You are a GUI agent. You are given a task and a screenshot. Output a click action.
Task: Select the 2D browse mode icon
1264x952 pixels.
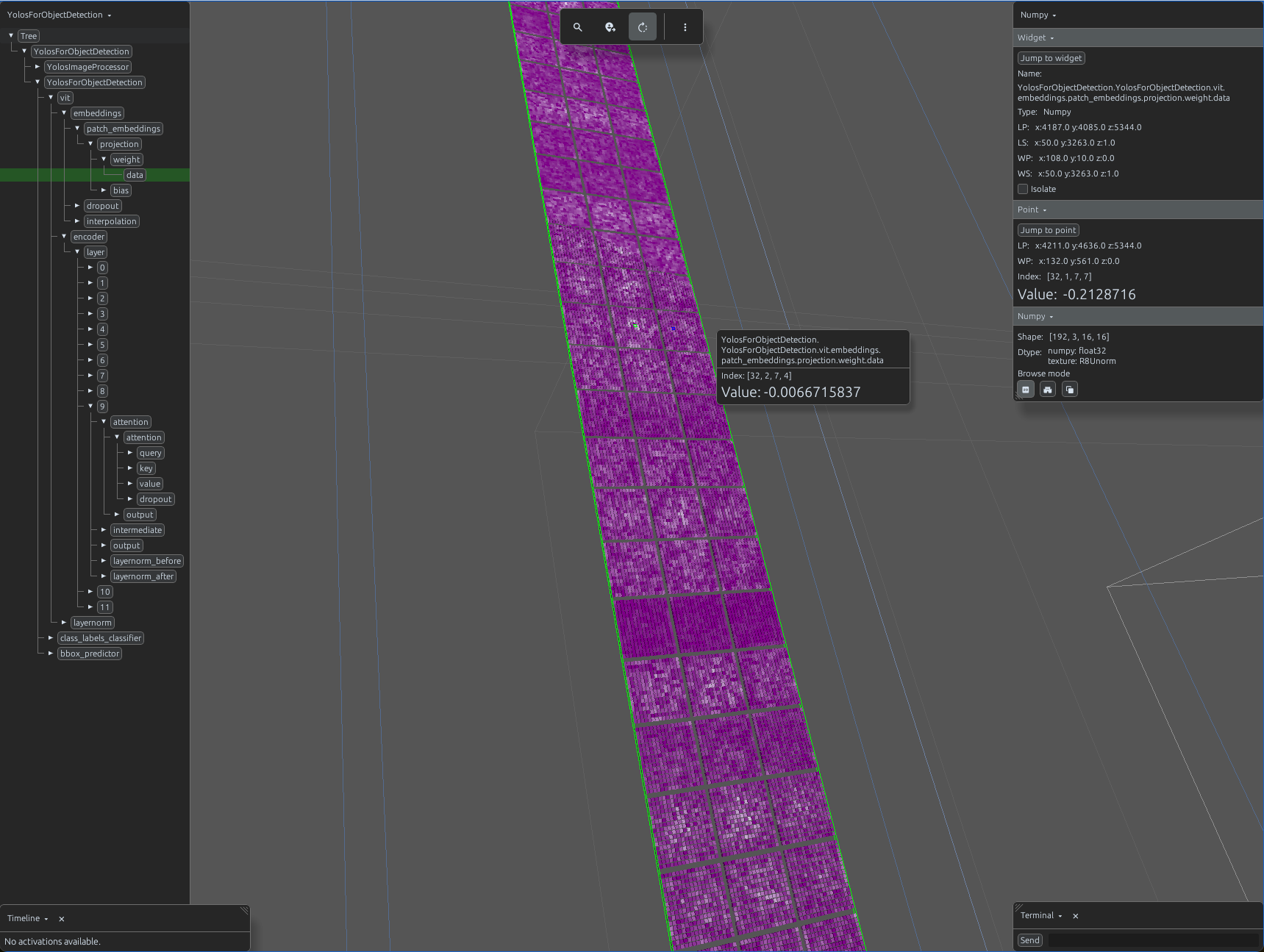point(1026,390)
